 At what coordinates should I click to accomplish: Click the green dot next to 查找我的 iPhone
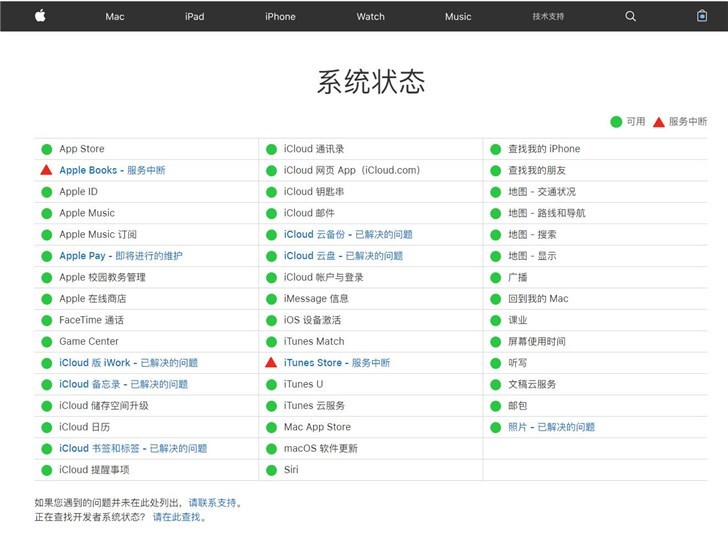click(x=495, y=149)
